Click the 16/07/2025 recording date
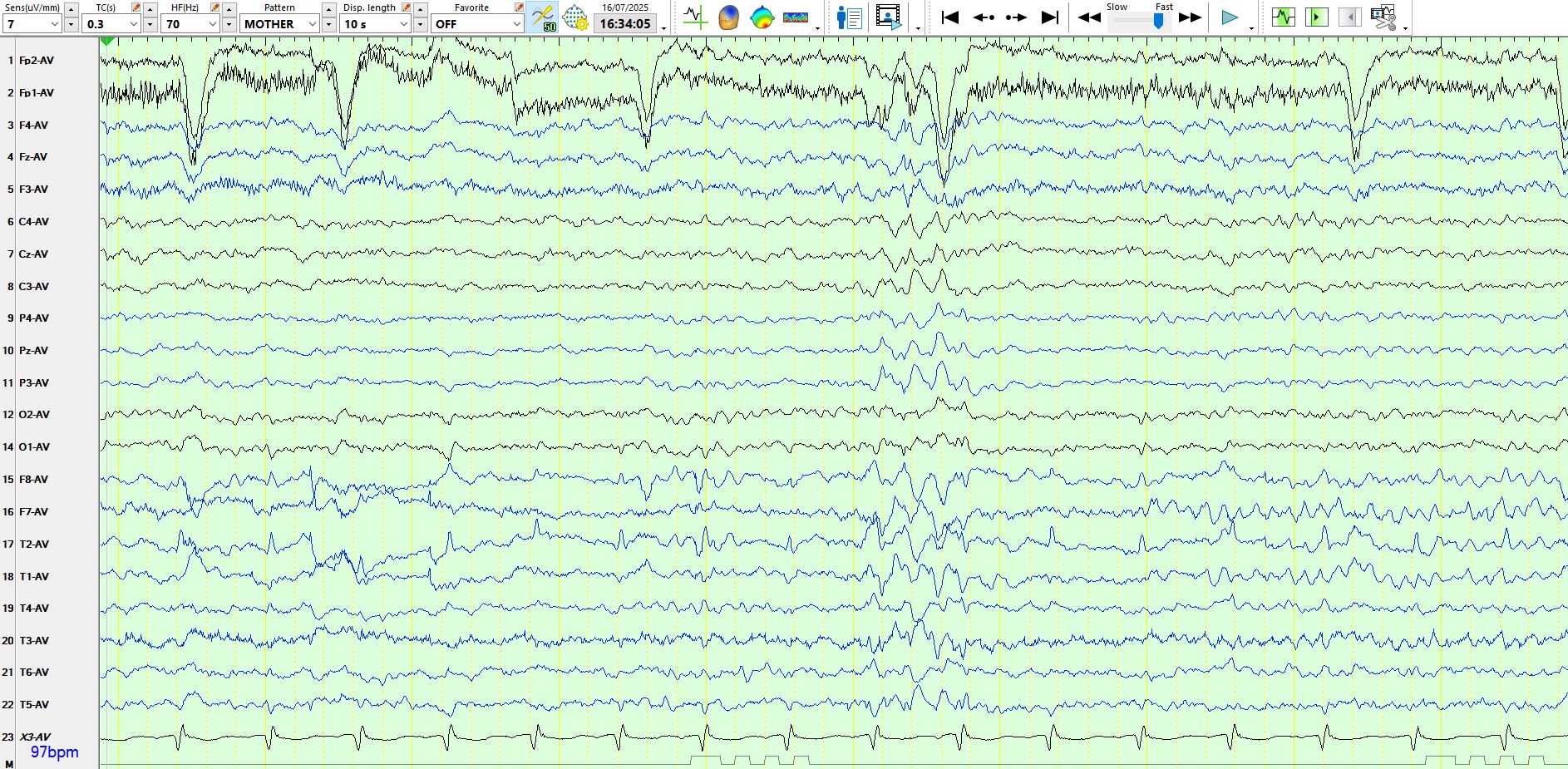 tap(625, 7)
